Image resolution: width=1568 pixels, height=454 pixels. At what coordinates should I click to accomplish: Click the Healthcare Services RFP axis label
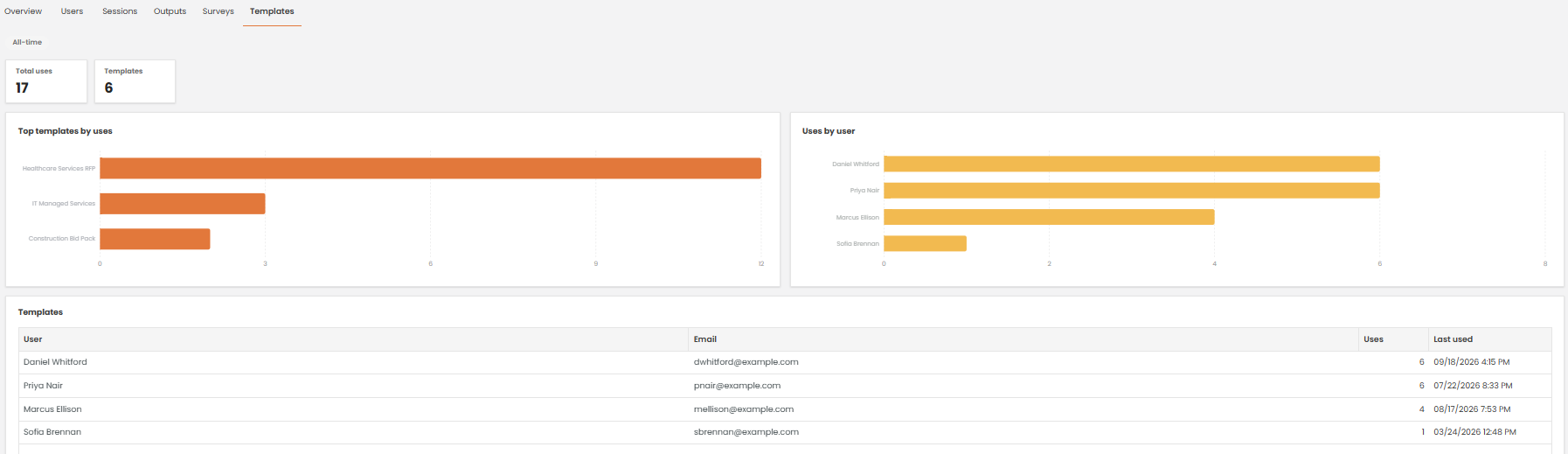[x=59, y=169]
